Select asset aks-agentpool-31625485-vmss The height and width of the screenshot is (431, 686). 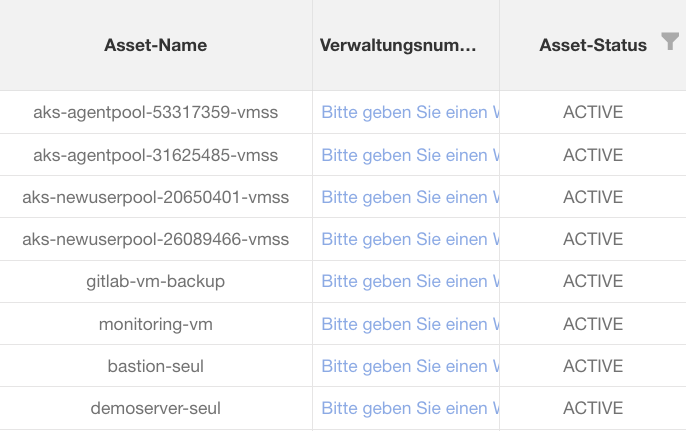click(x=155, y=155)
